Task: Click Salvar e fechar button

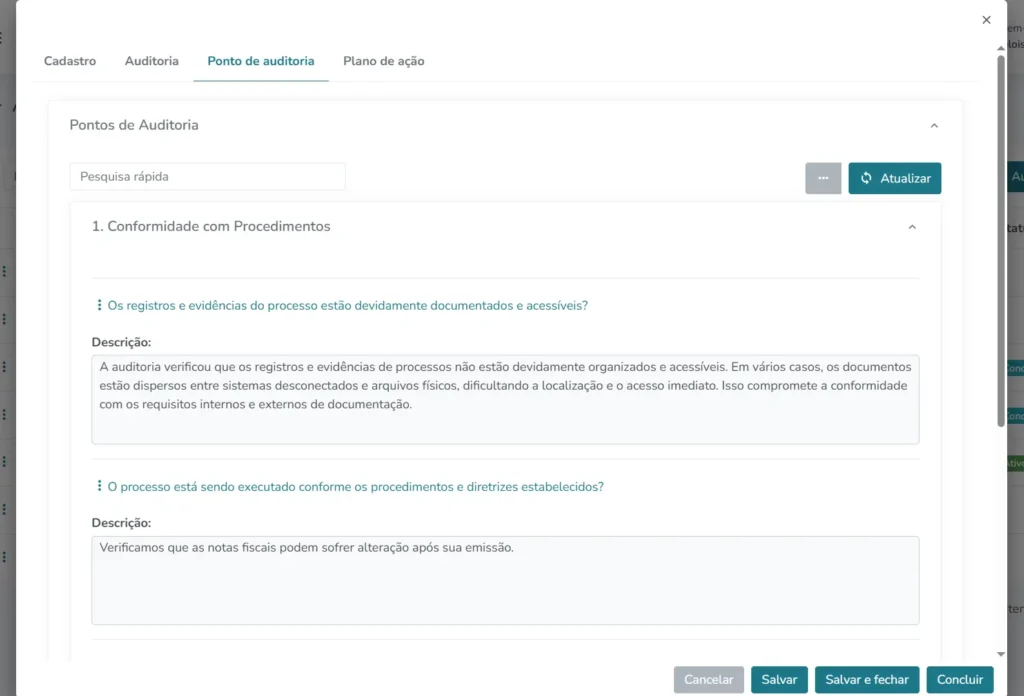Action: point(867,680)
